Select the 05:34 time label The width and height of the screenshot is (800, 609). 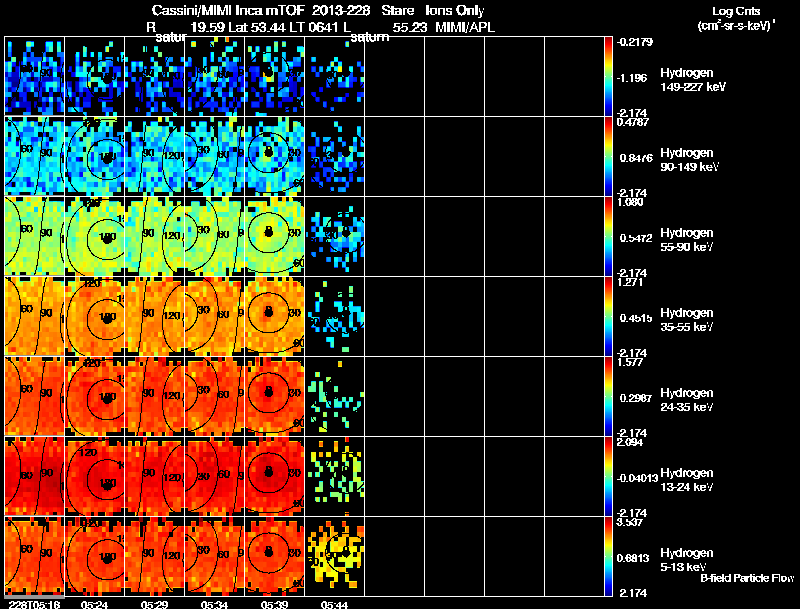214,604
